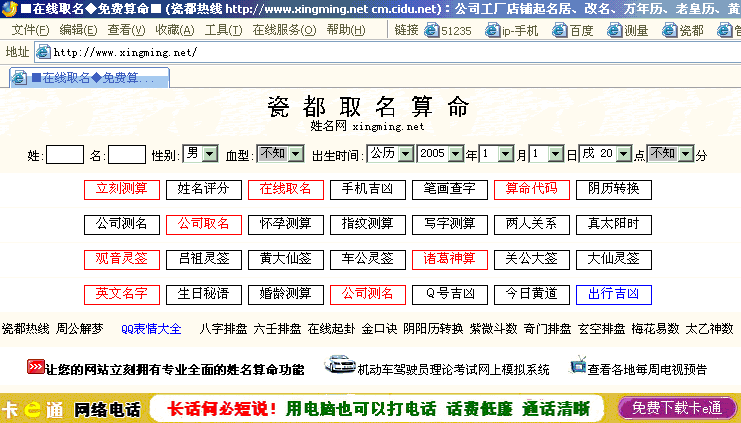Click the 写字测算 button

click(450, 224)
